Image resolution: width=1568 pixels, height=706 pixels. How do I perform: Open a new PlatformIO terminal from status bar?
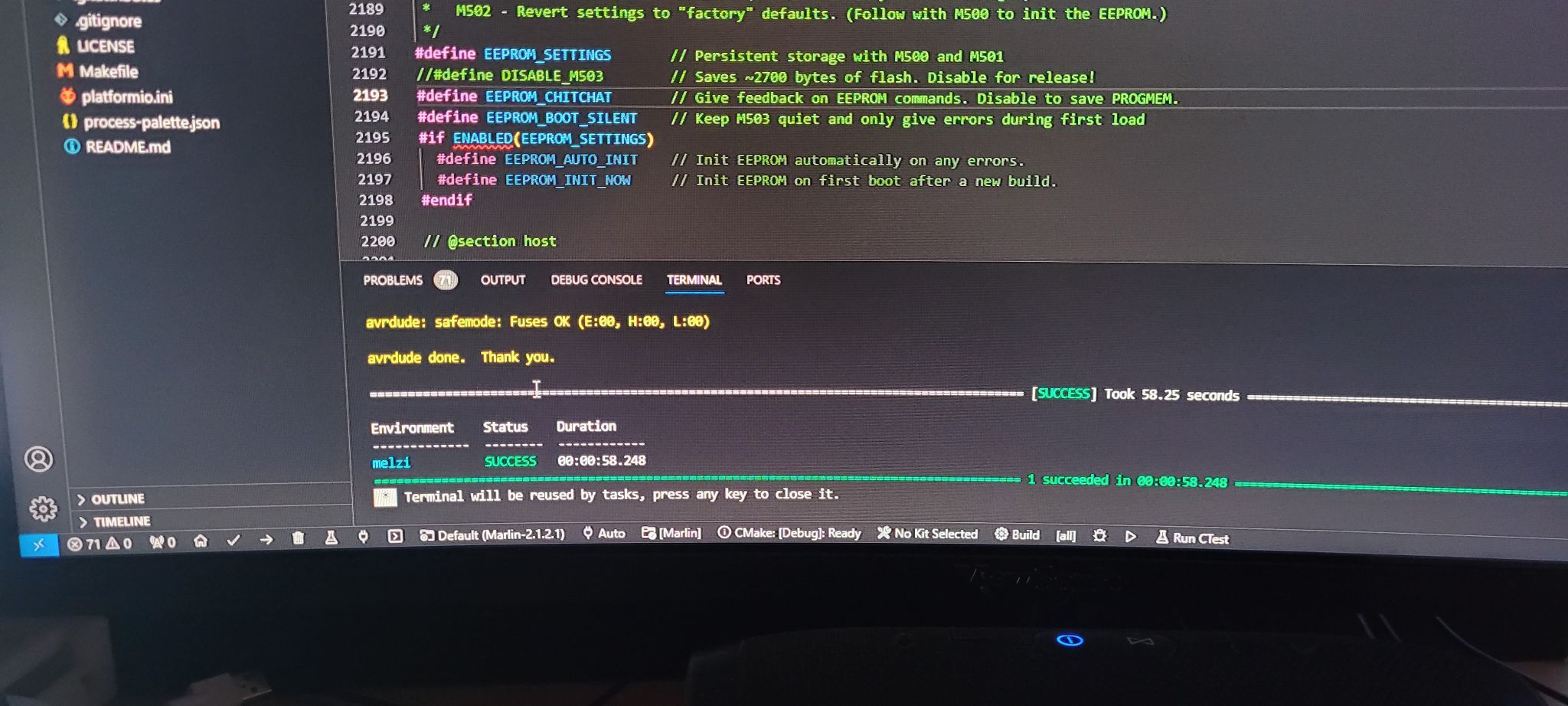(395, 537)
